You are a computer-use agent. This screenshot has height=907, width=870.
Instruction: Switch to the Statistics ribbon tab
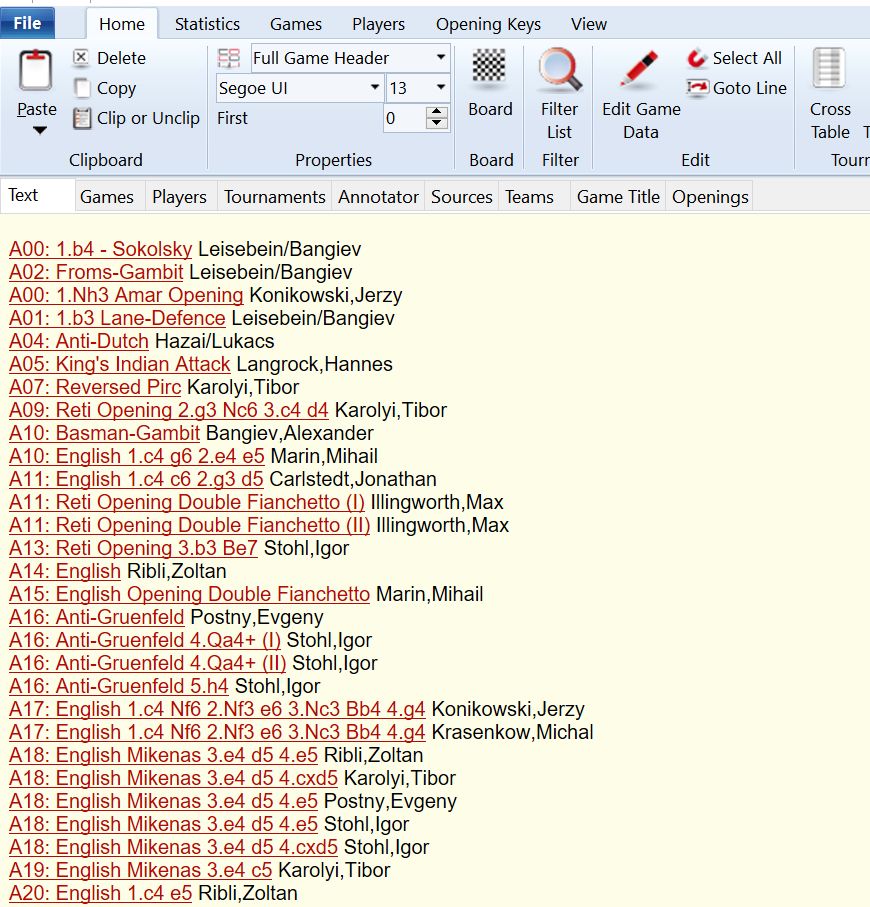(207, 24)
